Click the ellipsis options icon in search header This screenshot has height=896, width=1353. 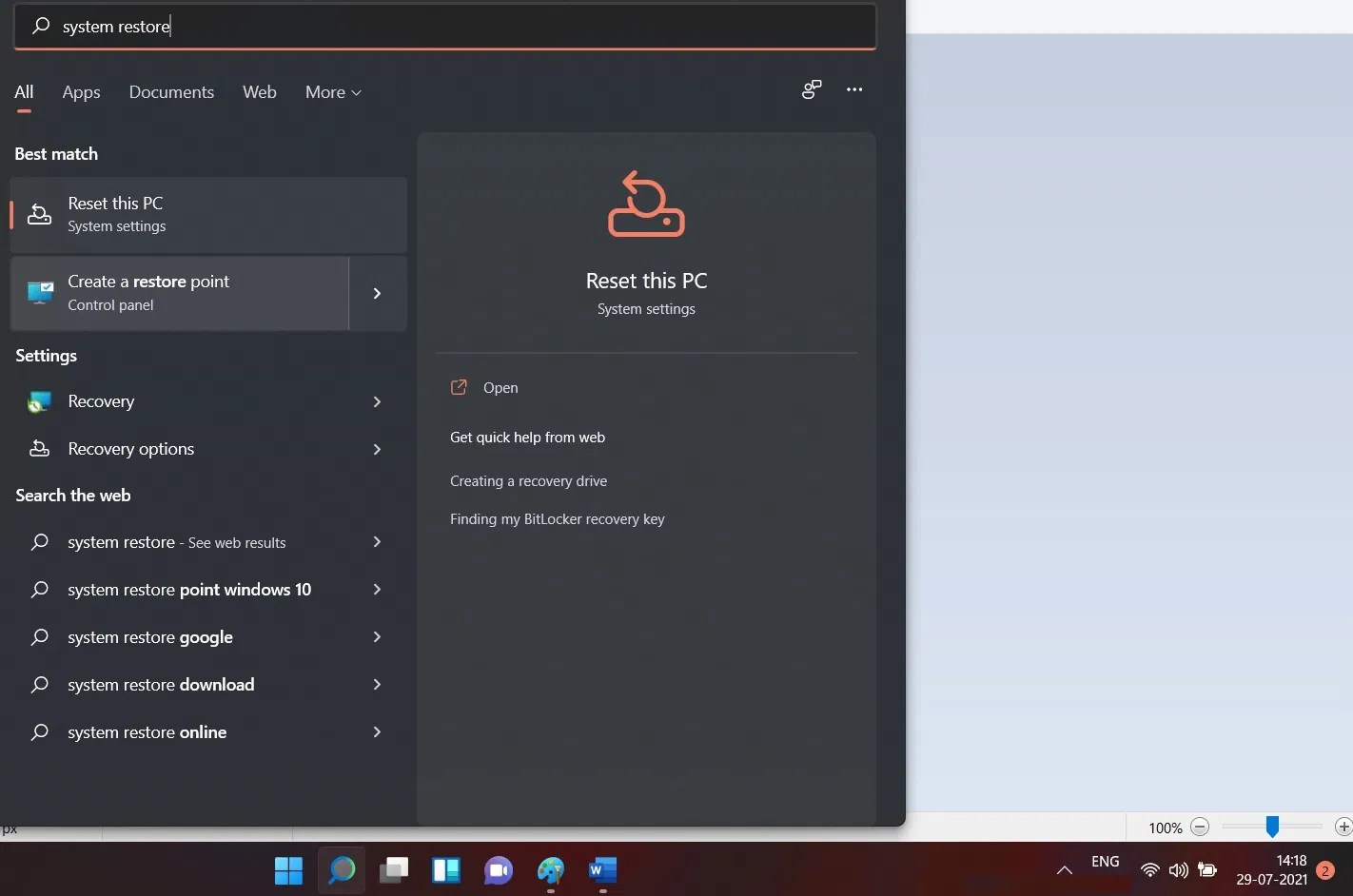(x=853, y=90)
